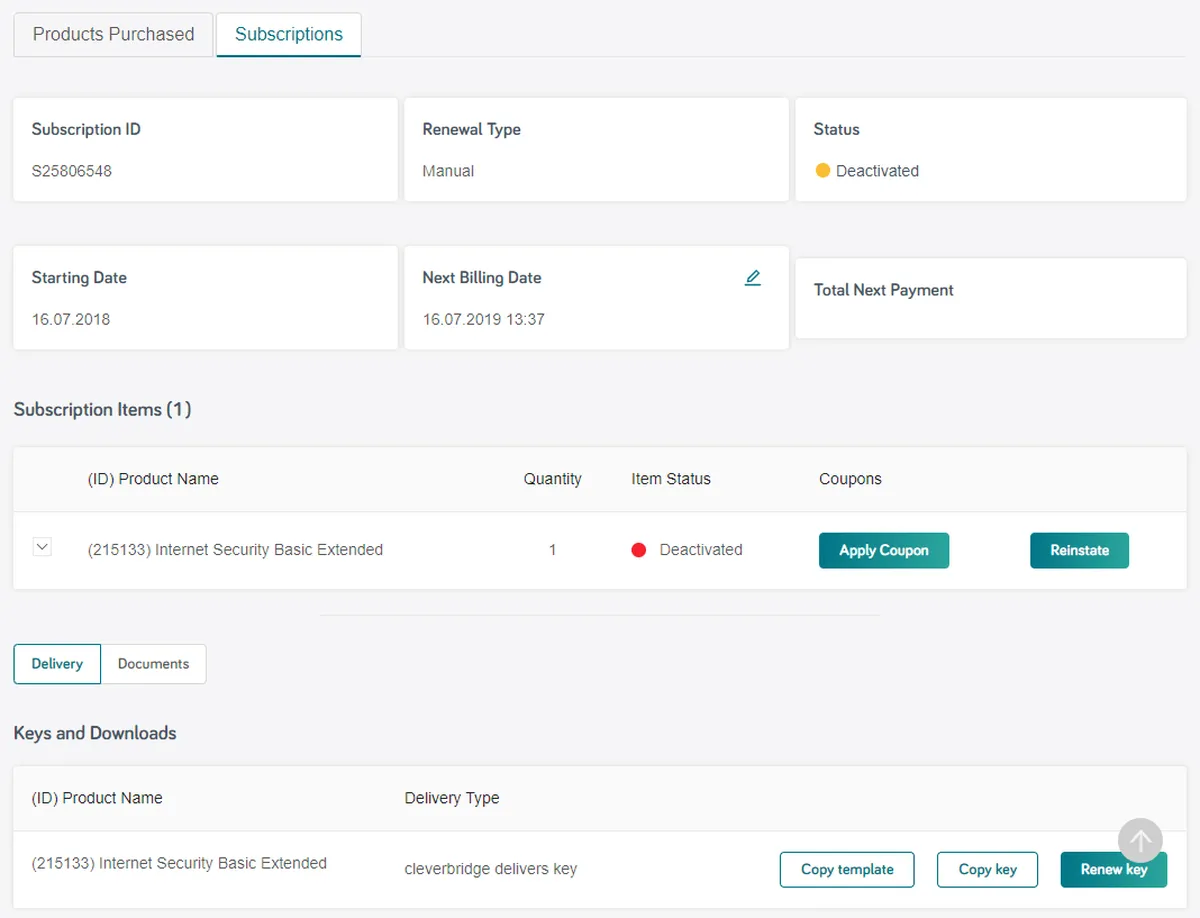Copy the key for Internet Security

(987, 869)
